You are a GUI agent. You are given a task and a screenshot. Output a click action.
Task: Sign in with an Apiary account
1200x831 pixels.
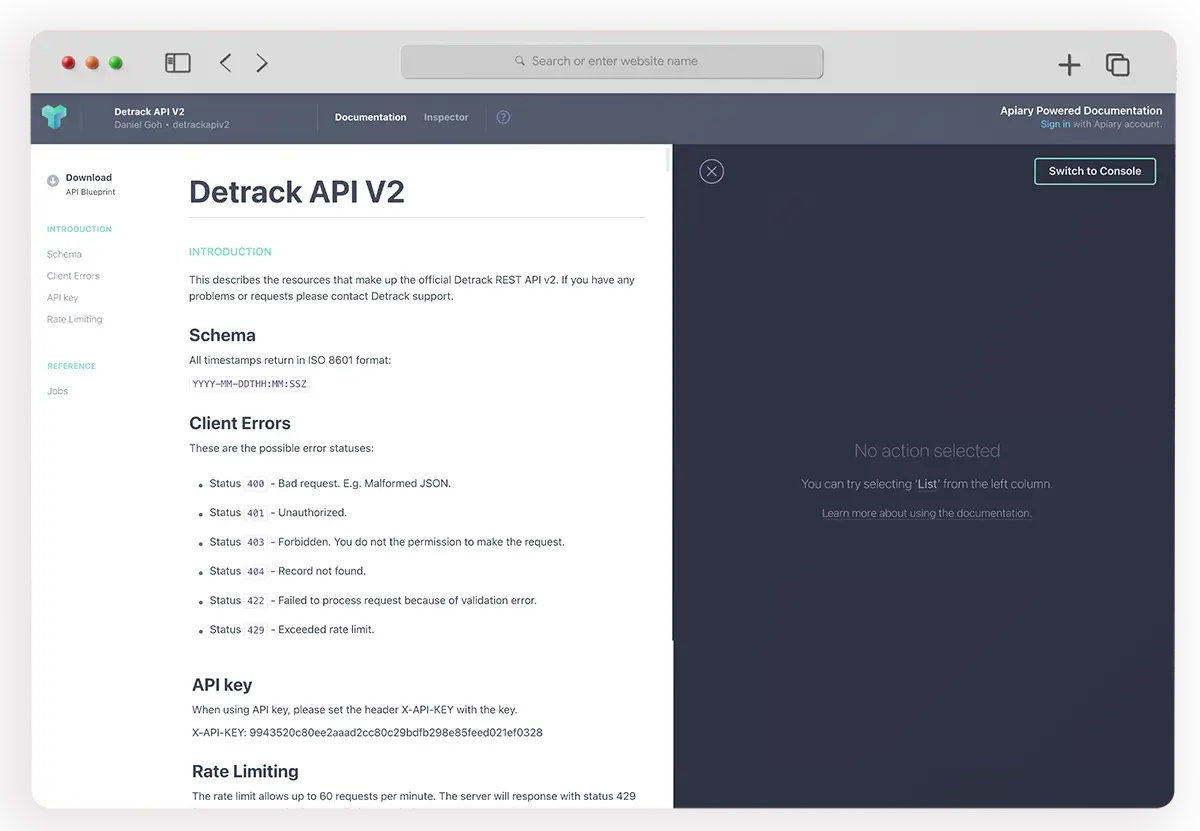pyautogui.click(x=1053, y=124)
